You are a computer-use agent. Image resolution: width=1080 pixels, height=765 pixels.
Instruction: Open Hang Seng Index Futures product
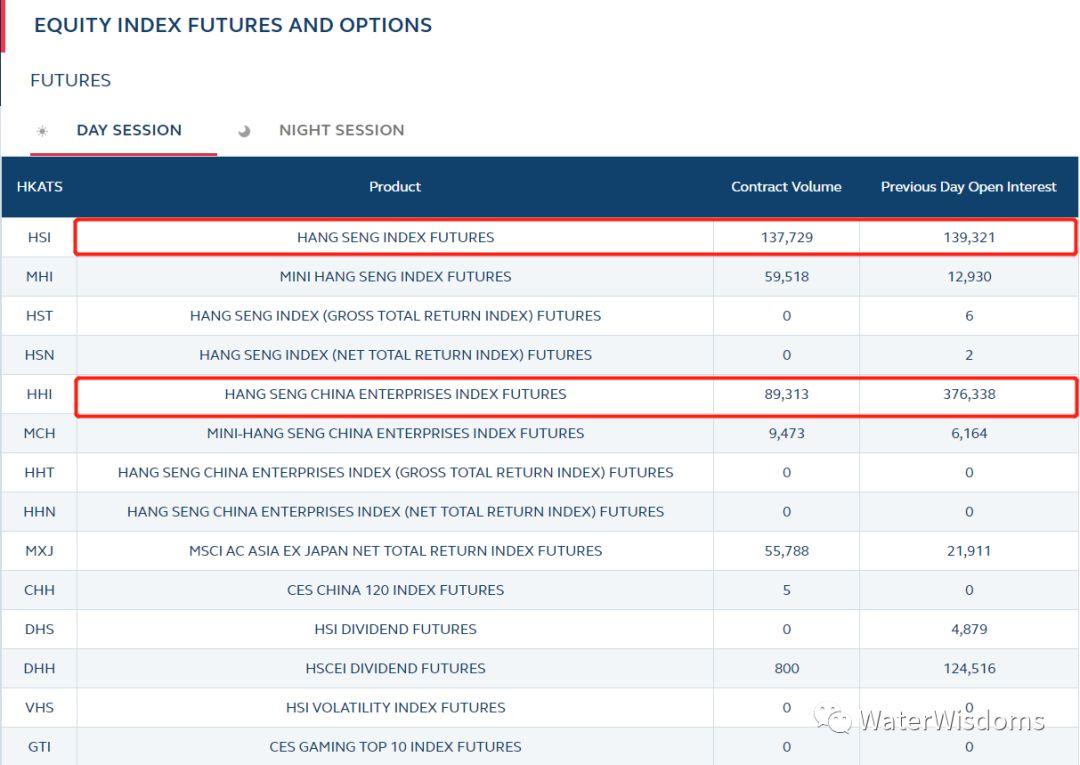pos(395,238)
